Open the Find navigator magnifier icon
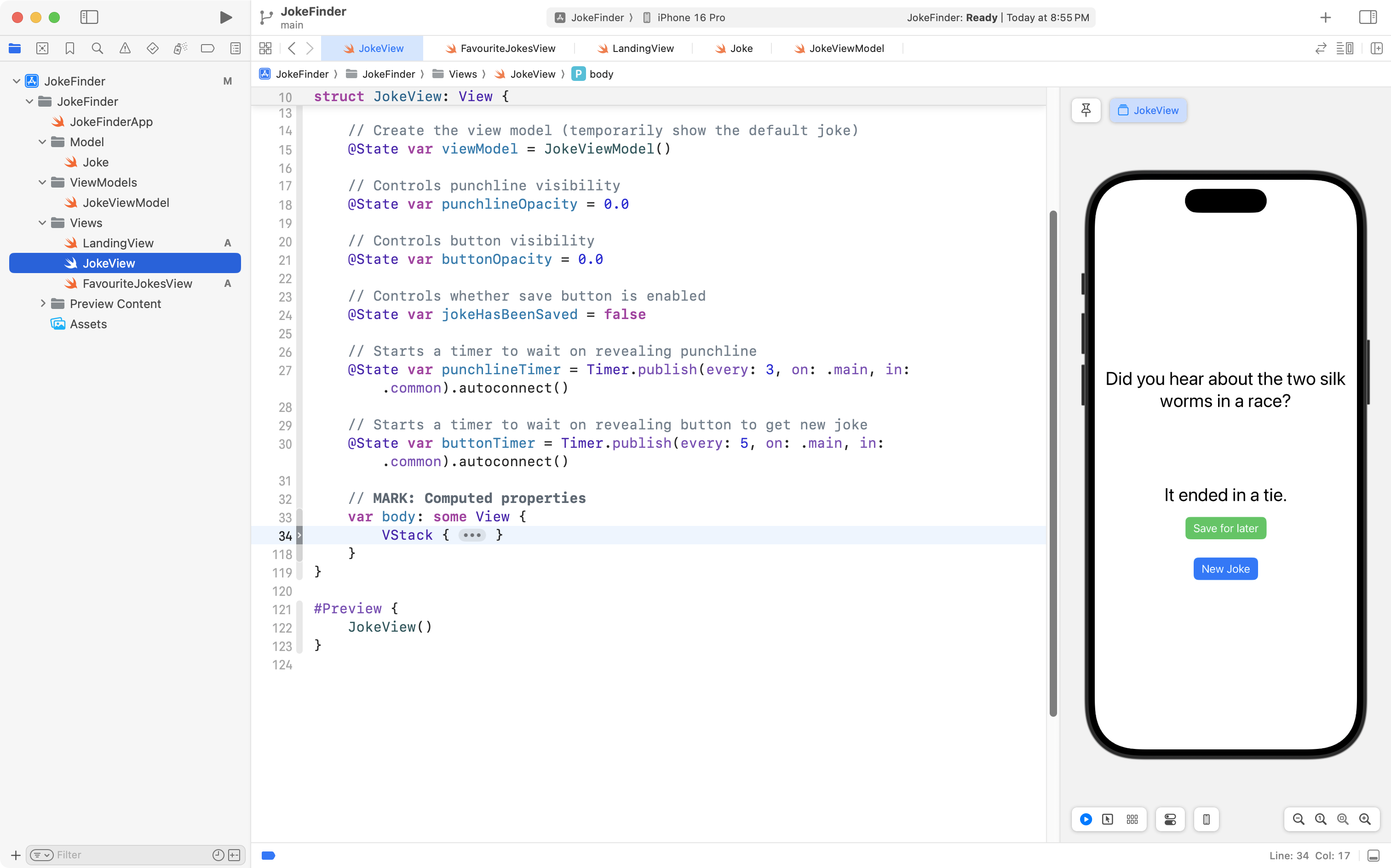This screenshot has width=1391, height=868. tap(98, 48)
